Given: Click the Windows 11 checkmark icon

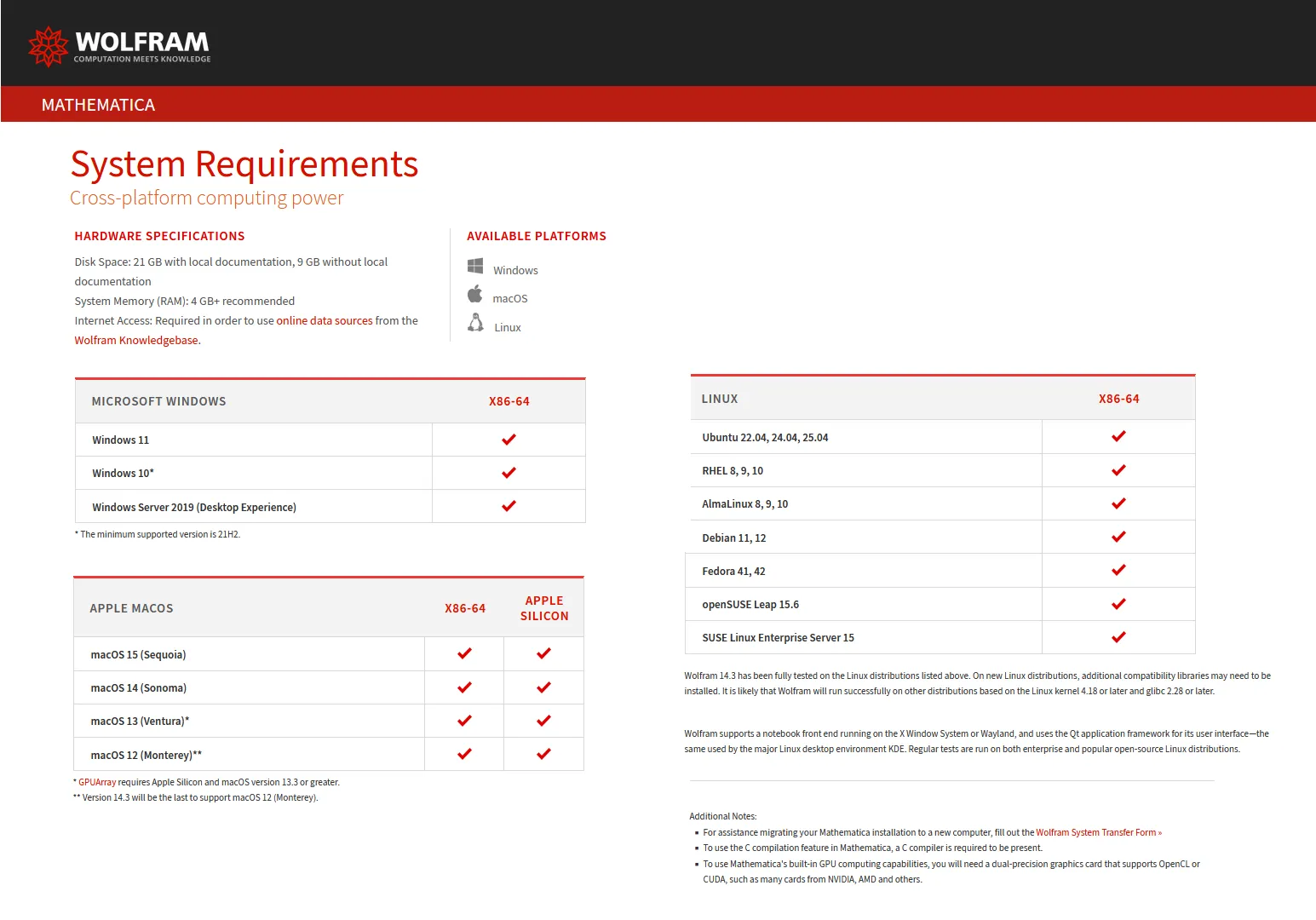Looking at the screenshot, I should pos(509,440).
